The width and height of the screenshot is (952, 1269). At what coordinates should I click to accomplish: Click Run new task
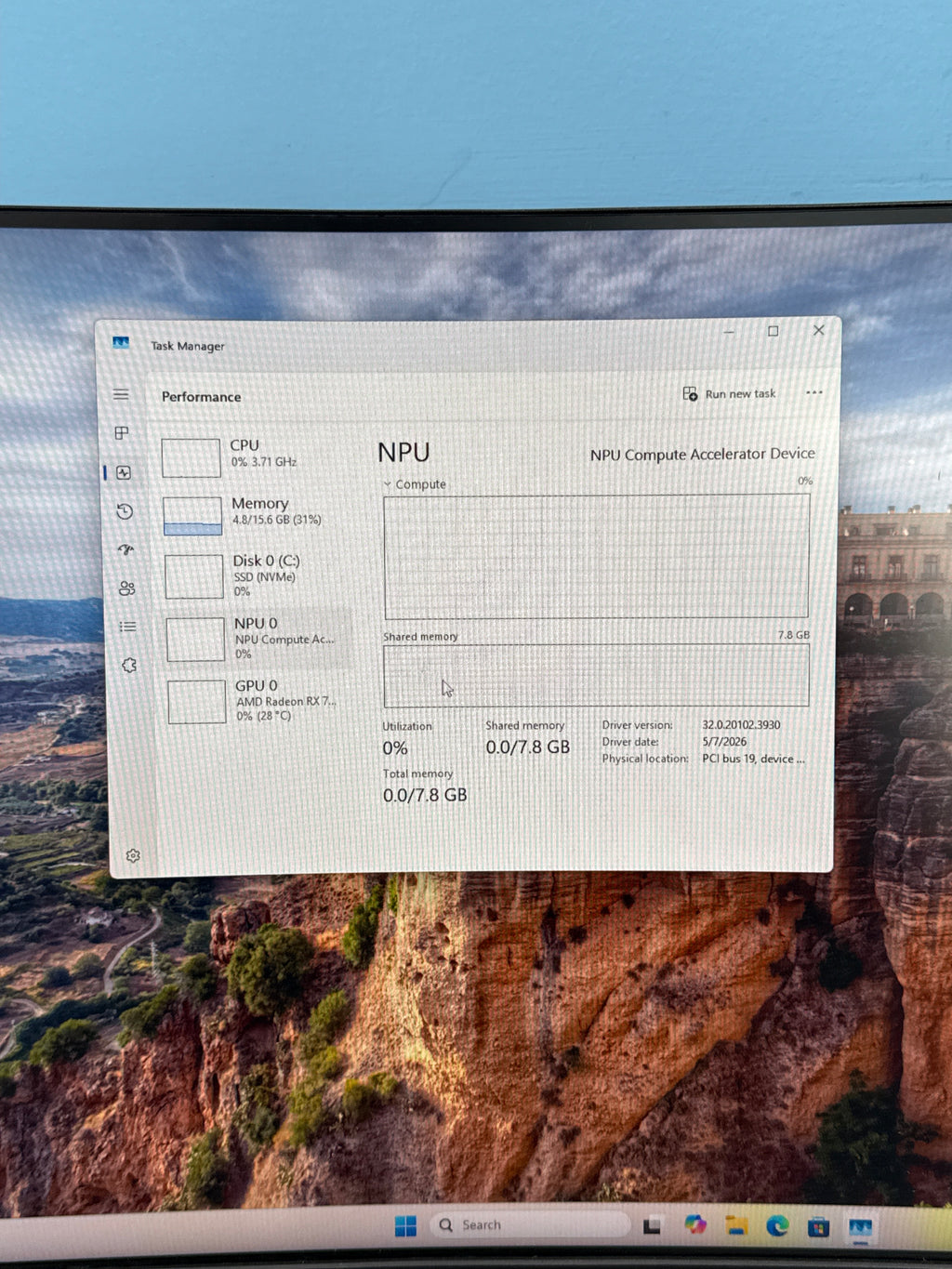pyautogui.click(x=729, y=394)
